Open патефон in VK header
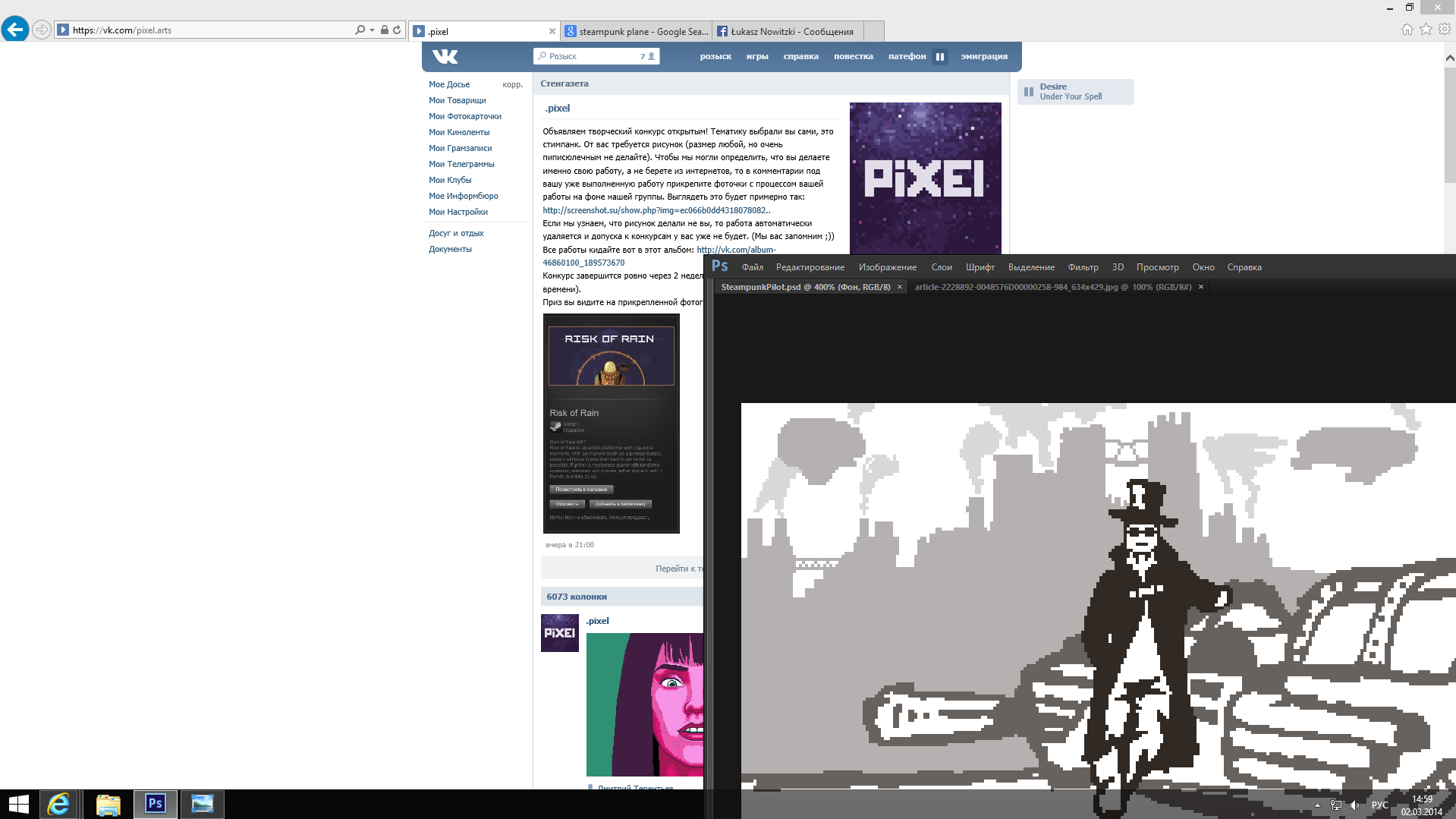Screen dimensions: 1456x819 907,56
